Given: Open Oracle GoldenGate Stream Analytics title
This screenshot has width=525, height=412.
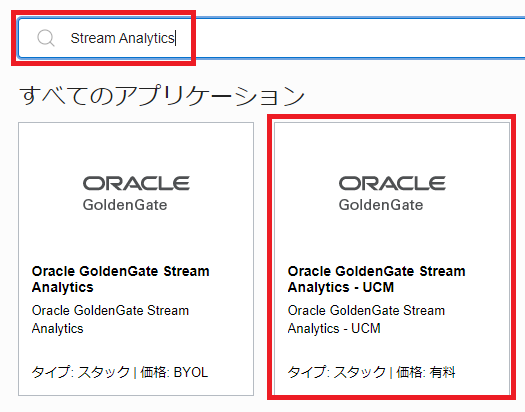Looking at the screenshot, I should tap(121, 279).
